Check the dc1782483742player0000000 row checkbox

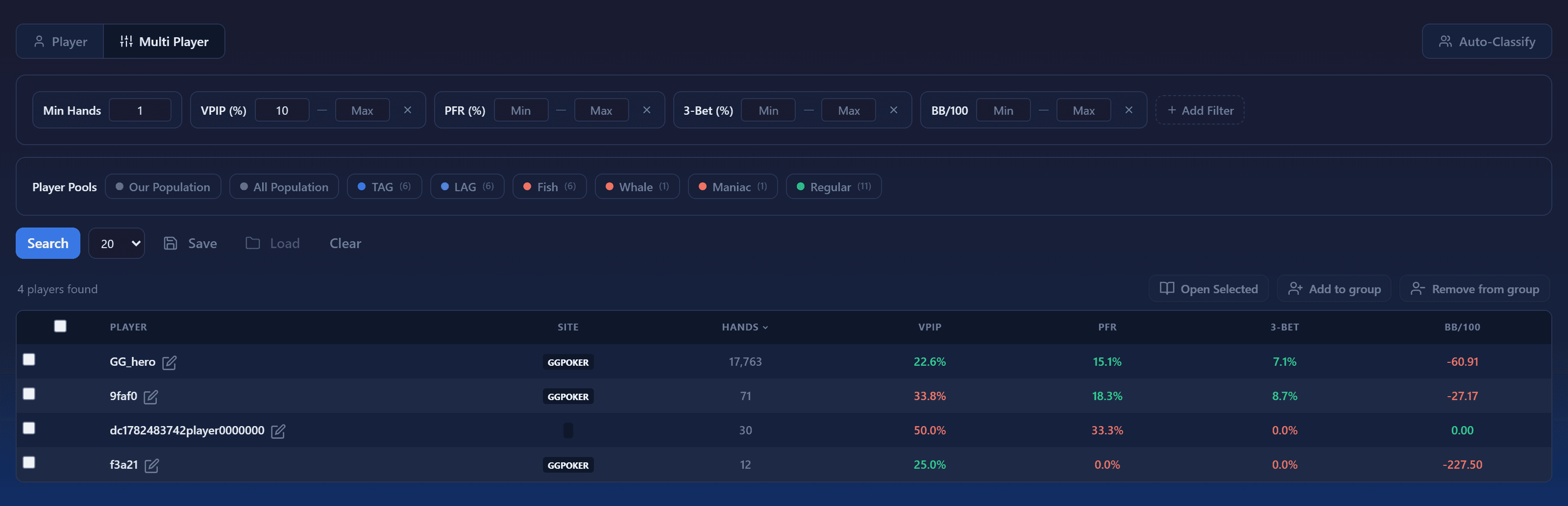pyautogui.click(x=28, y=429)
